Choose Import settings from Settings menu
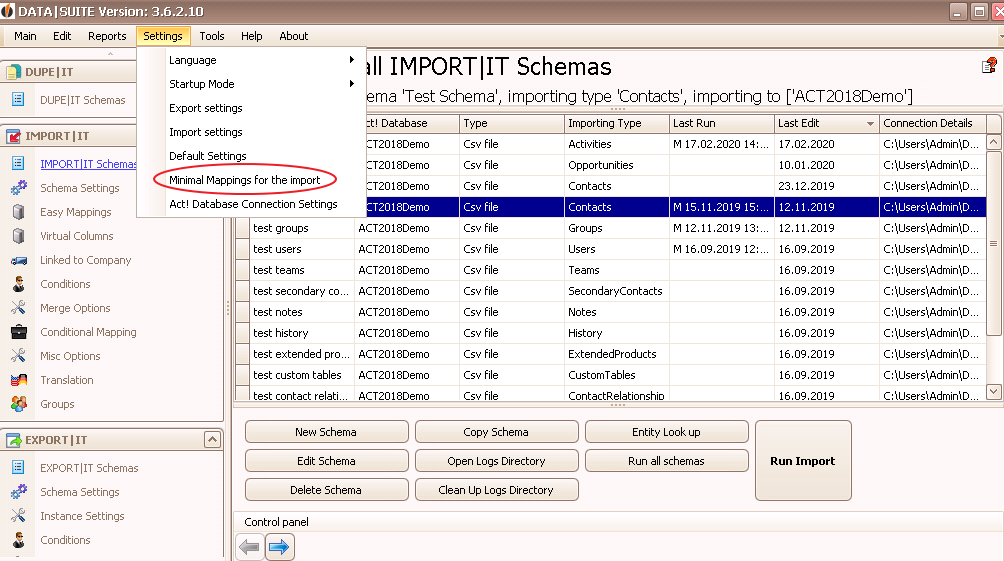The height and width of the screenshot is (561, 1004). [x=206, y=132]
